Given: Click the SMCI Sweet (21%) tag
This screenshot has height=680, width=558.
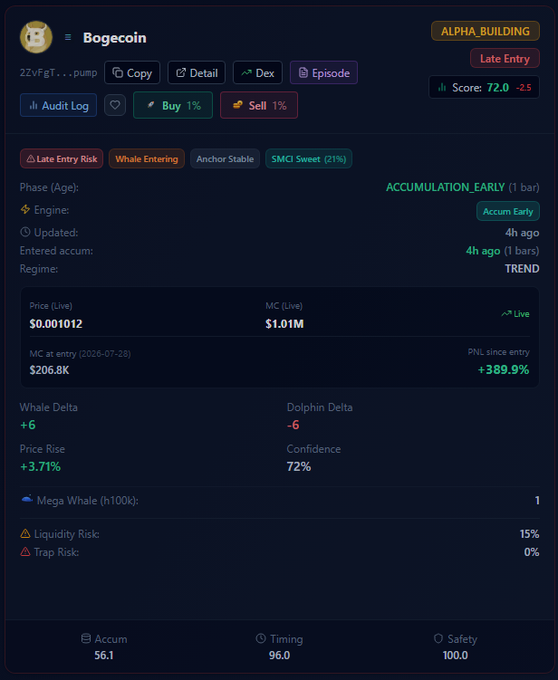Looking at the screenshot, I should pyautogui.click(x=309, y=159).
